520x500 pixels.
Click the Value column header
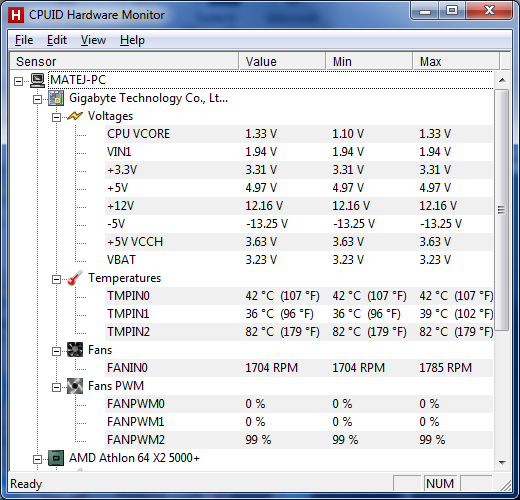coord(282,61)
